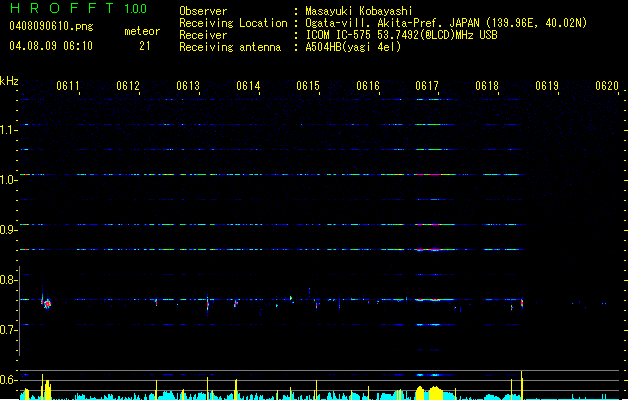The width and height of the screenshot is (629, 400).
Task: Click the 0620 time marker
Action: [607, 86]
